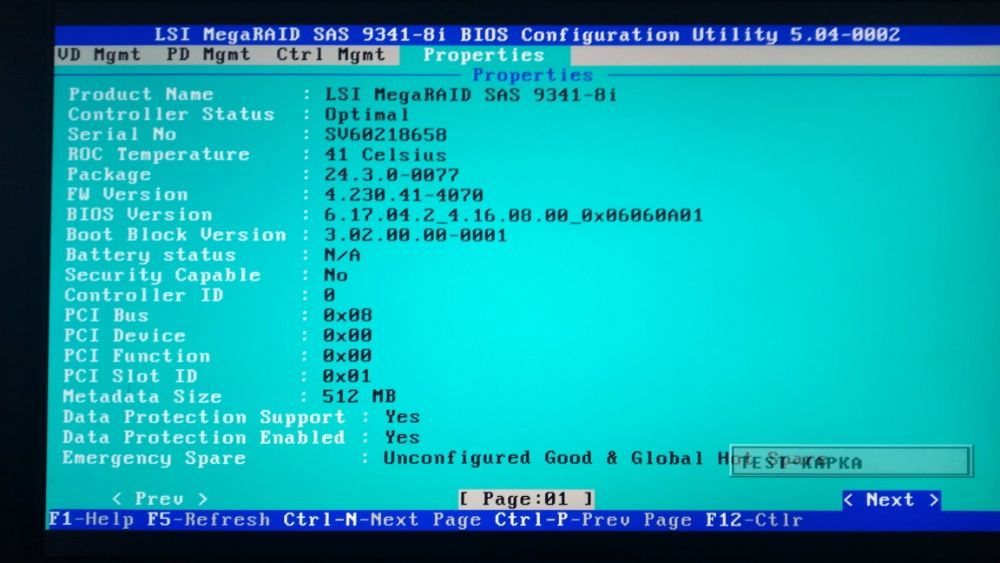
Task: Click the Package label
Action: point(109,174)
